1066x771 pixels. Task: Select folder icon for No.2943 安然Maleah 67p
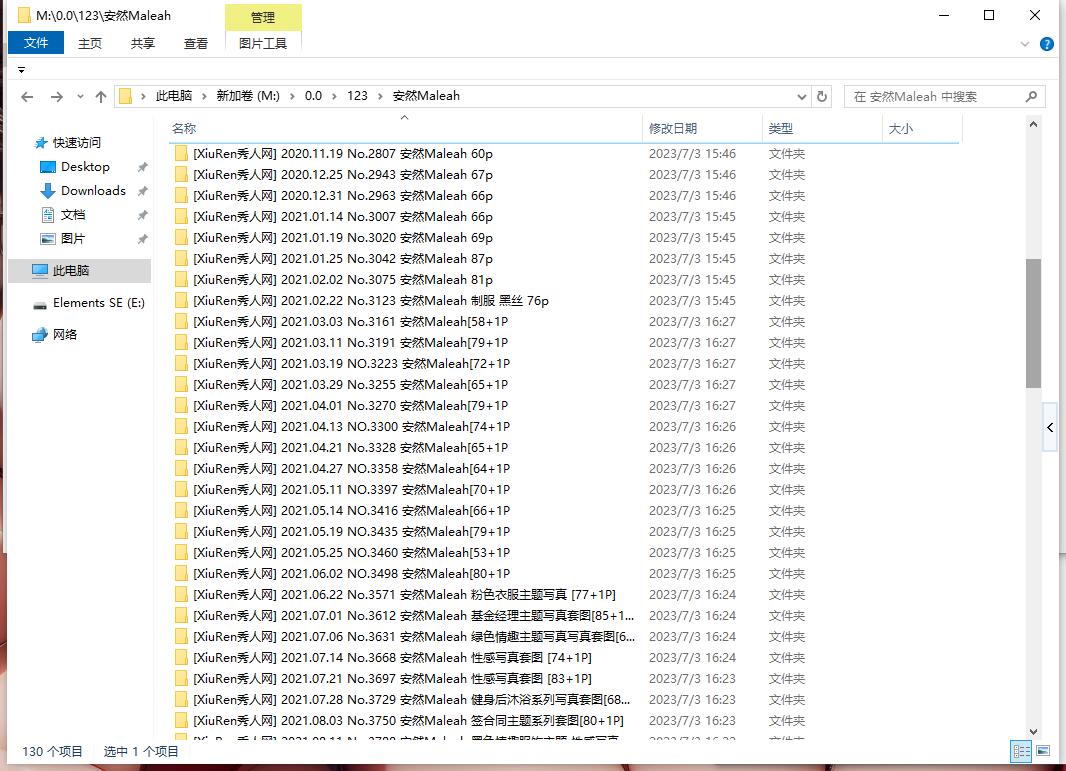pyautogui.click(x=182, y=175)
